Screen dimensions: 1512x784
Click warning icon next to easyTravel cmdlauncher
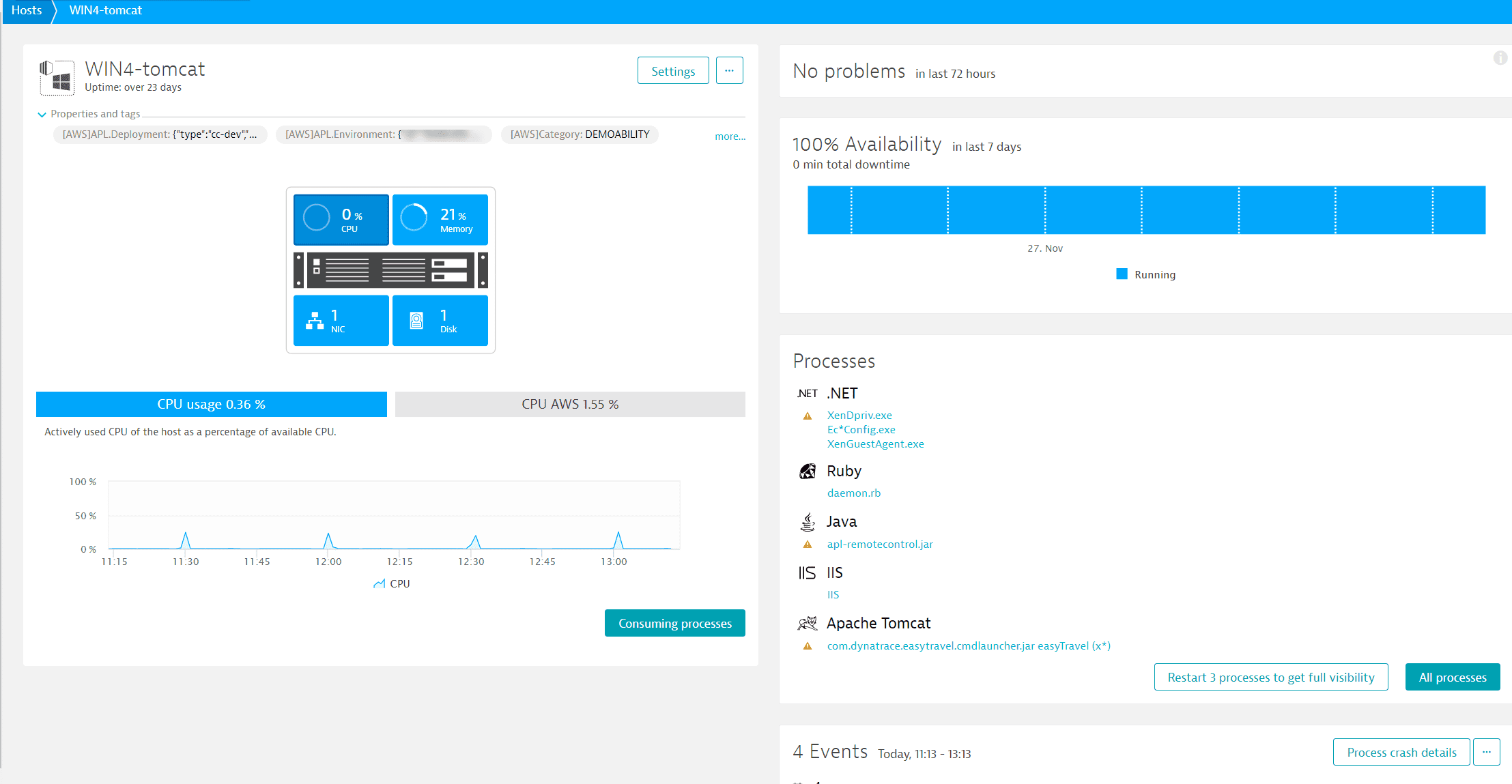808,646
